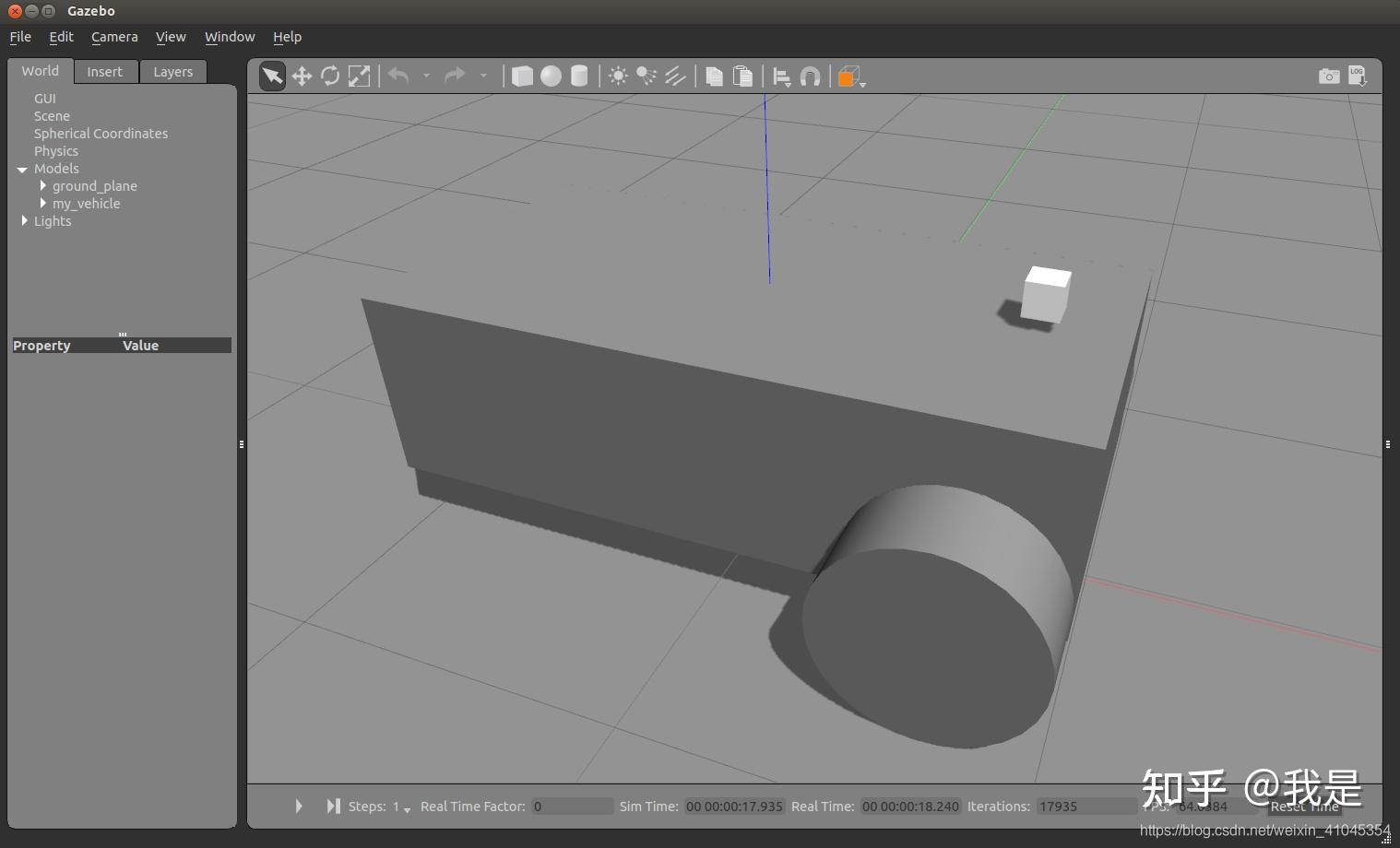Choose the scale mode tool

[359, 77]
